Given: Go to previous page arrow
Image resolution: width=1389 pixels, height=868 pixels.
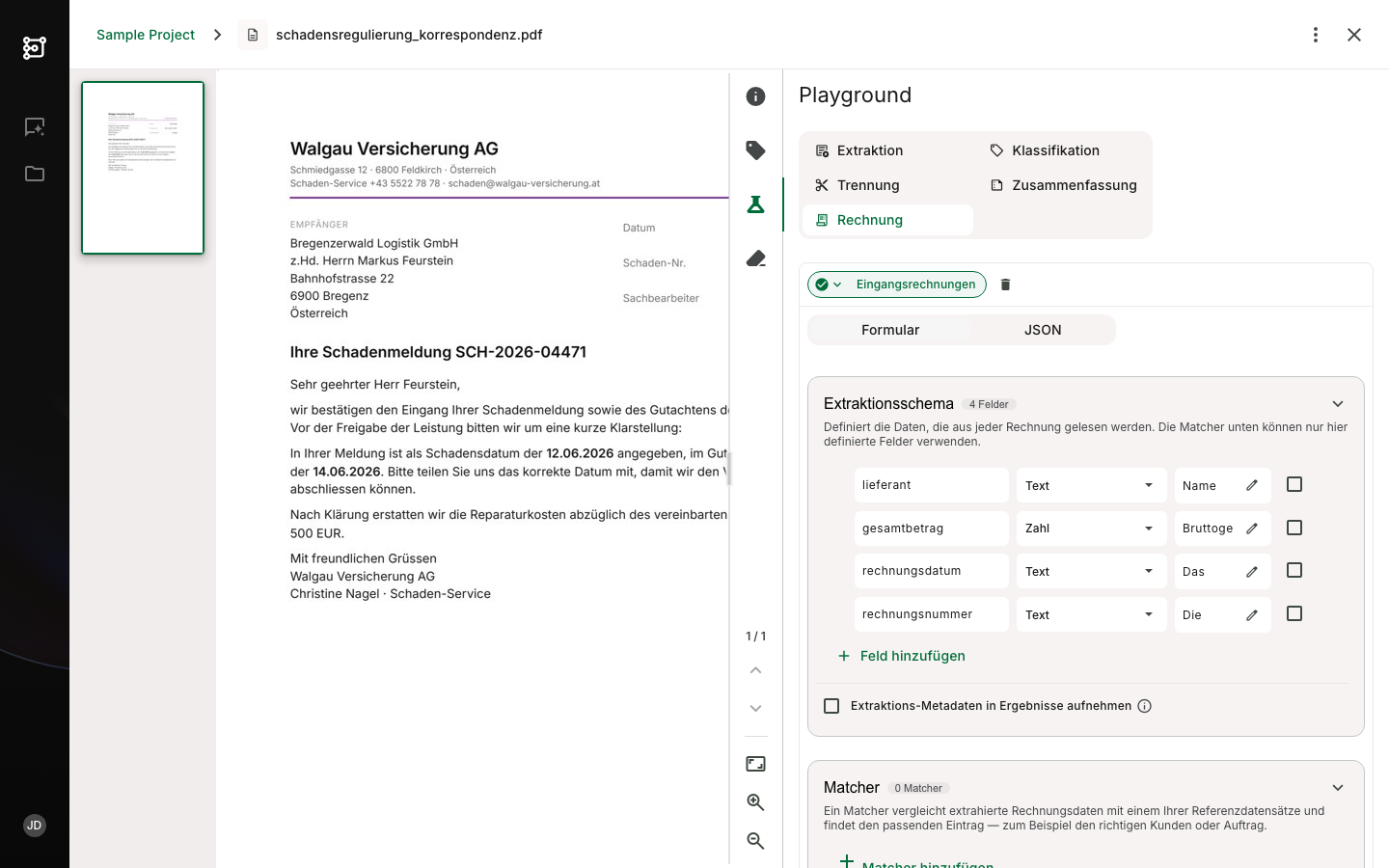Looking at the screenshot, I should 756,670.
